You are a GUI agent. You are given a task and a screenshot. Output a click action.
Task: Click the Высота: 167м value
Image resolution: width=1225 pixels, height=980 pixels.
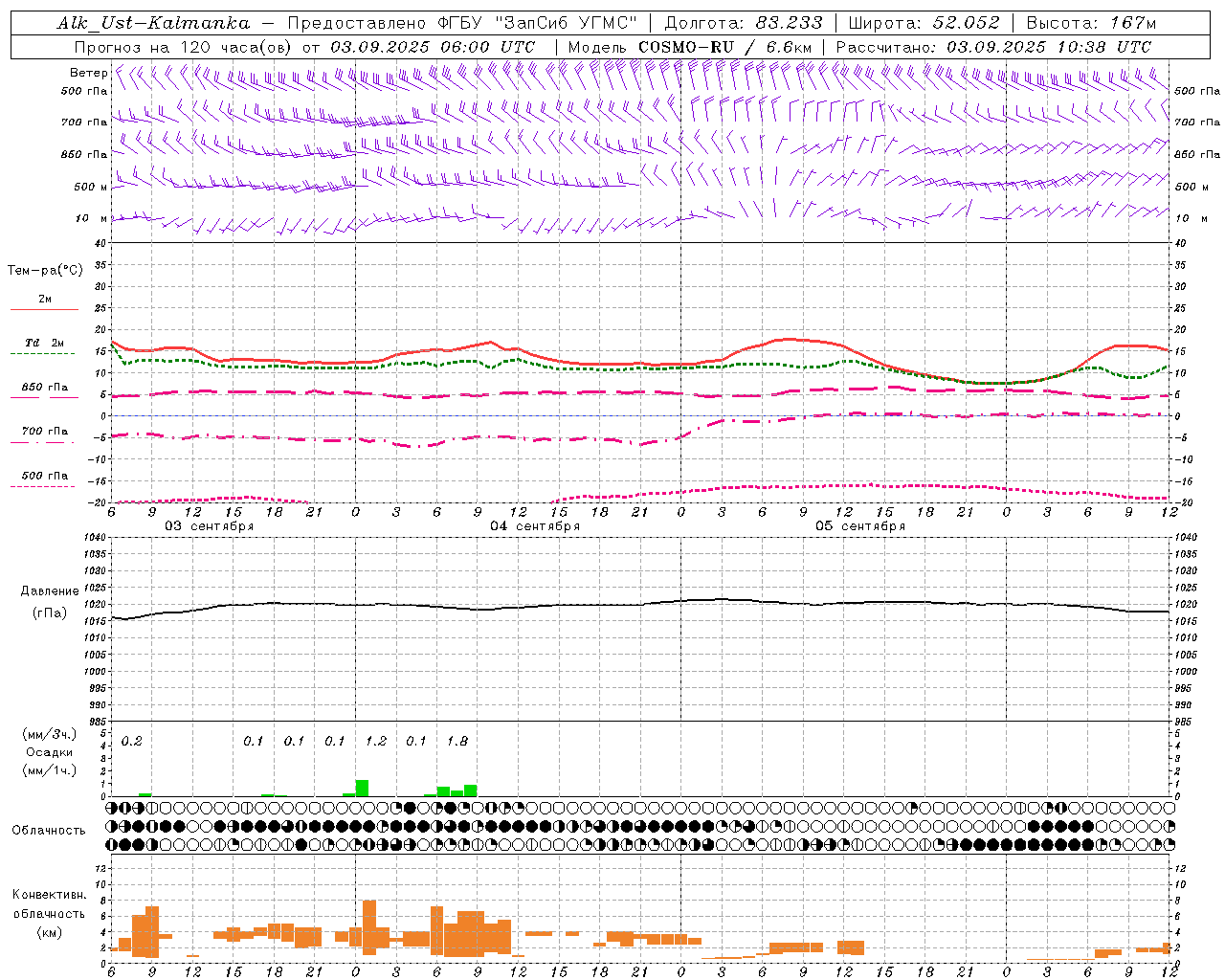(1091, 23)
